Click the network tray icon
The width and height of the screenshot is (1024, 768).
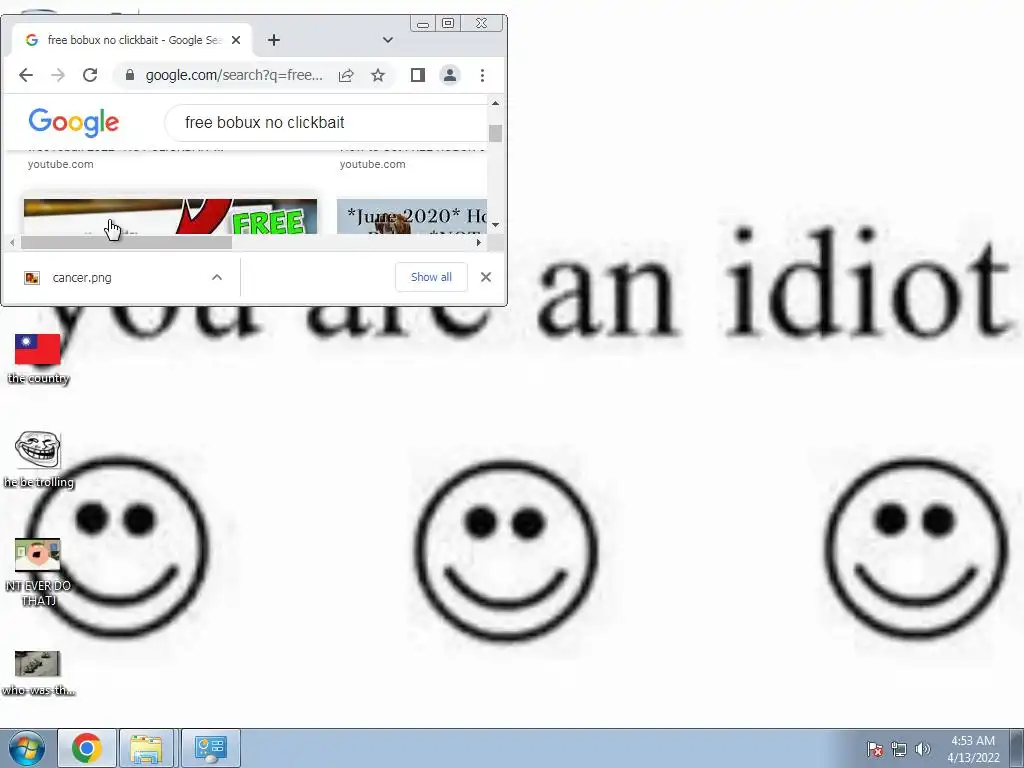pos(899,749)
